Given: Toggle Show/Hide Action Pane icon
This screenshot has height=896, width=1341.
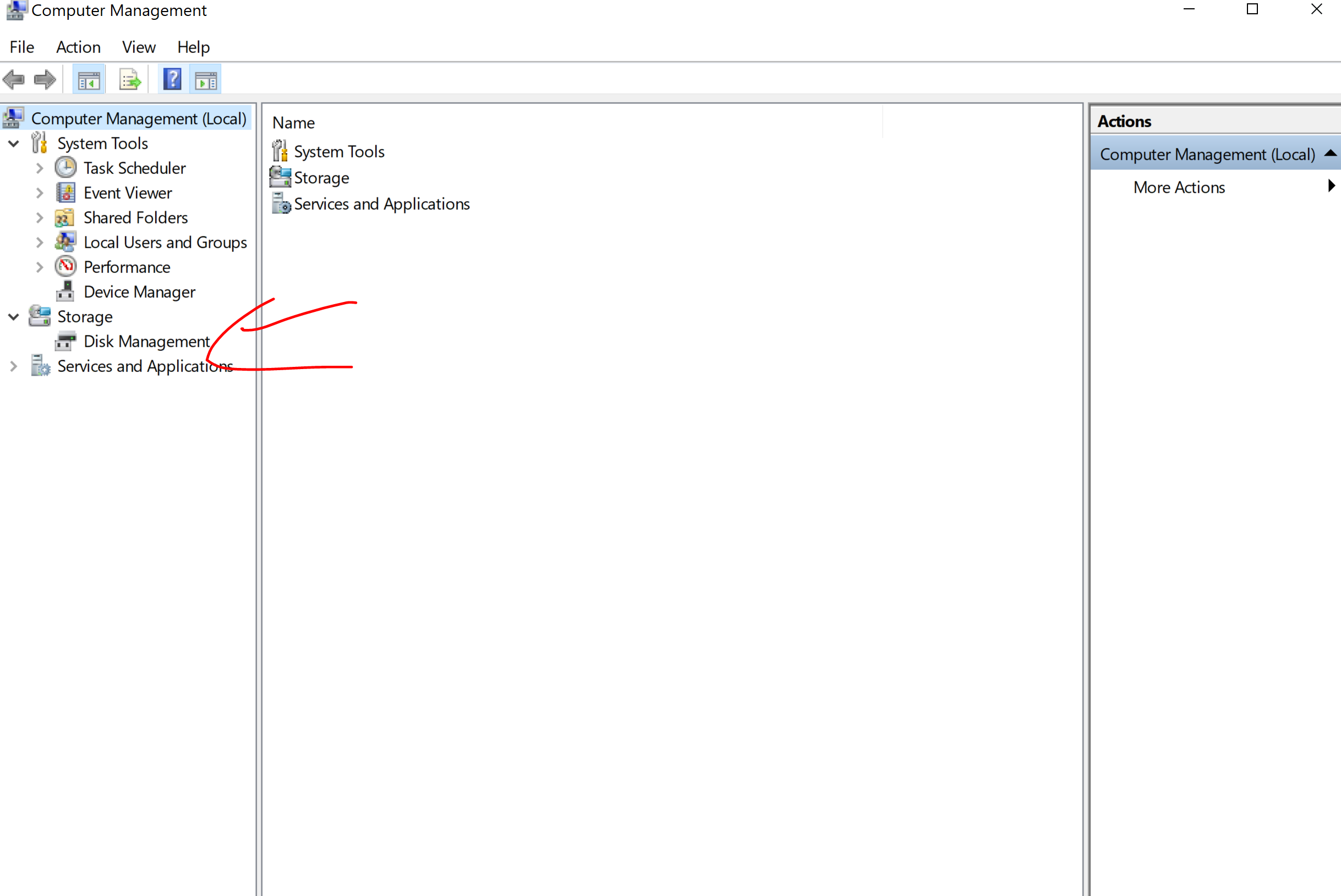Looking at the screenshot, I should tap(206, 80).
